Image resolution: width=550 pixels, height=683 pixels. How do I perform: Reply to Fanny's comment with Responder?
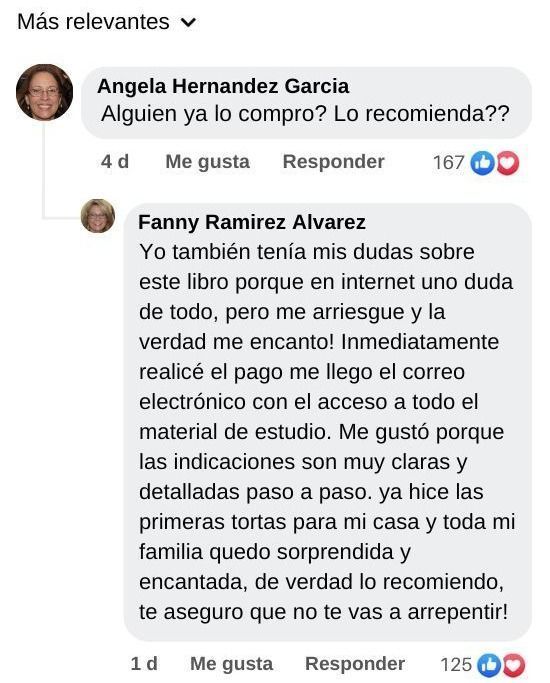355,664
